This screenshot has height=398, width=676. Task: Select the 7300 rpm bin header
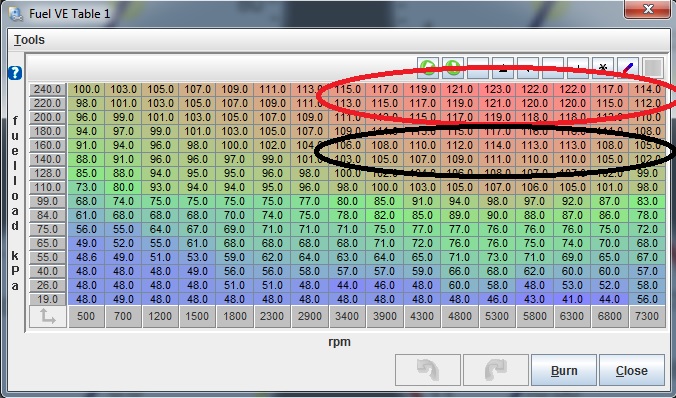coord(647,317)
